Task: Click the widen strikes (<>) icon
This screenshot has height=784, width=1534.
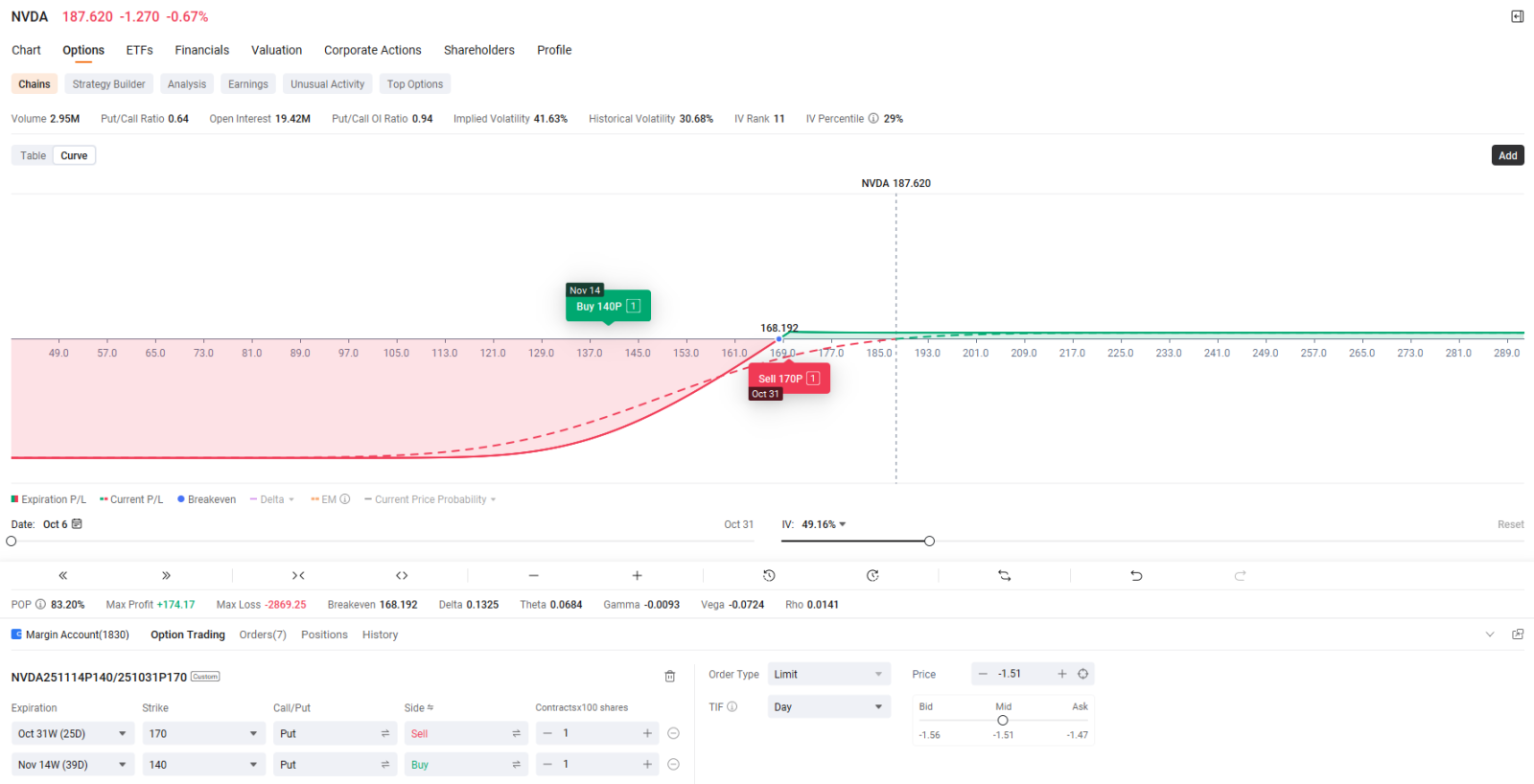Action: click(402, 576)
